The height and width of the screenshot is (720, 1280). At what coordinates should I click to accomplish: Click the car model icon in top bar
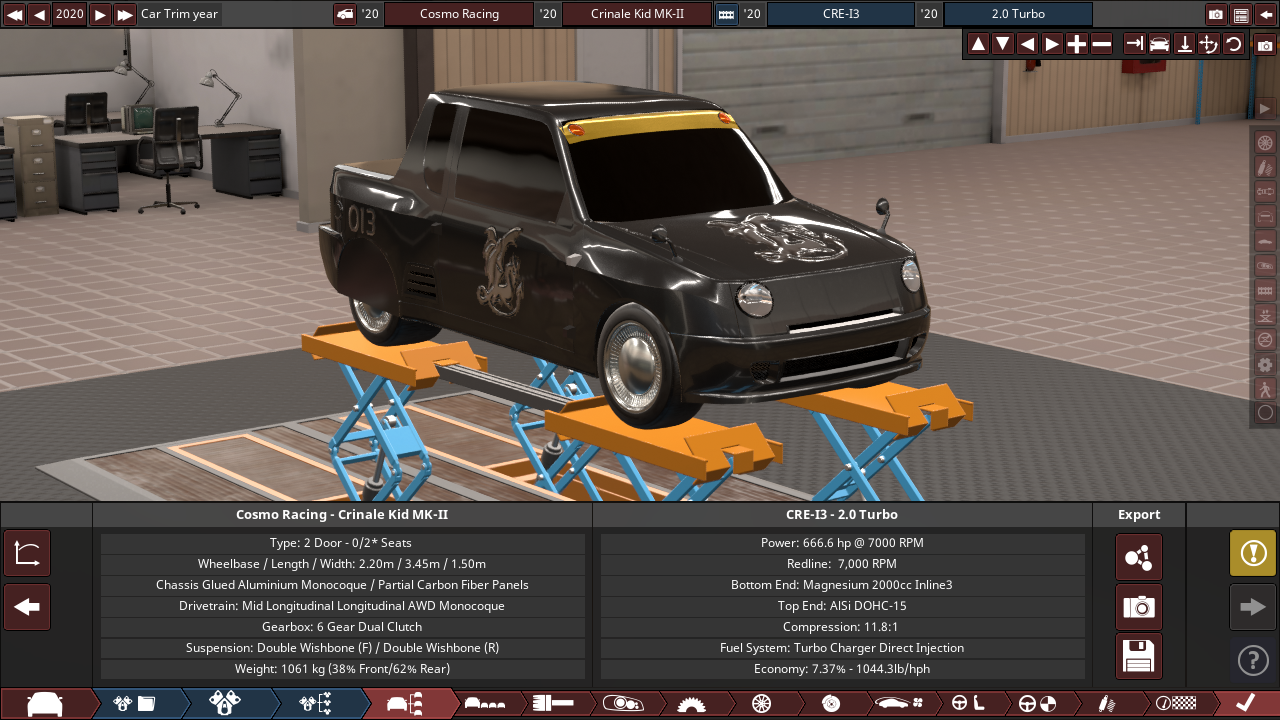coord(345,14)
